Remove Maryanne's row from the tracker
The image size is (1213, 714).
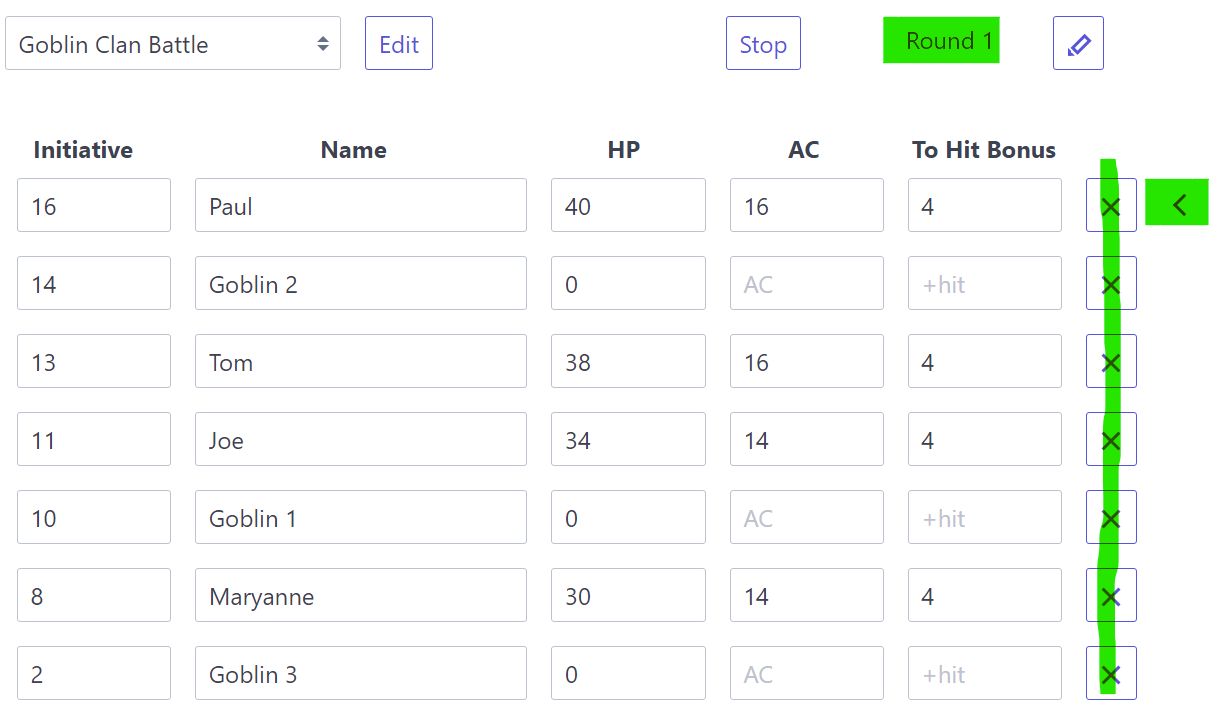(1110, 596)
